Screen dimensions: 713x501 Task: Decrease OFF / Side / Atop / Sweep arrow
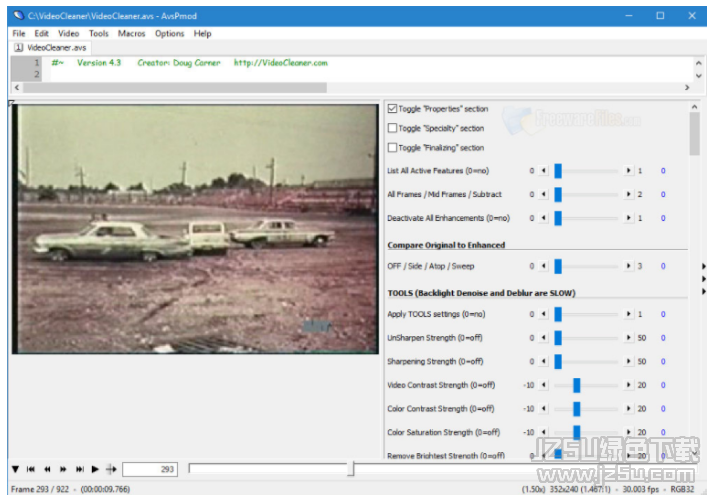click(x=544, y=266)
